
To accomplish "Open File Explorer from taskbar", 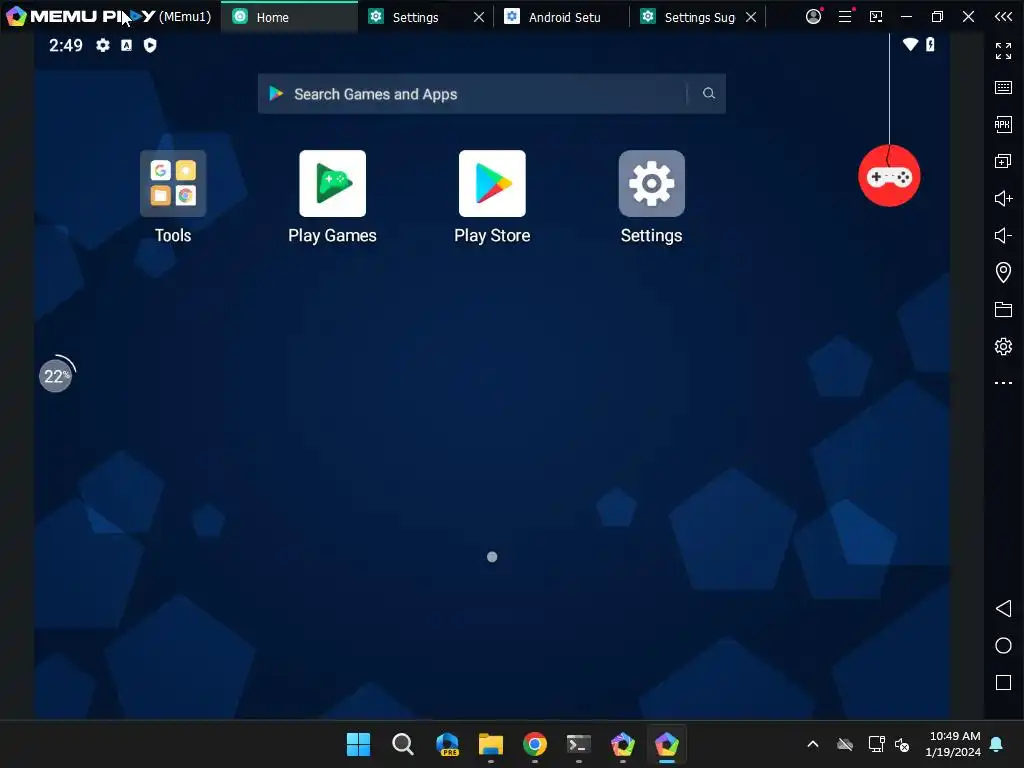I will [x=491, y=744].
